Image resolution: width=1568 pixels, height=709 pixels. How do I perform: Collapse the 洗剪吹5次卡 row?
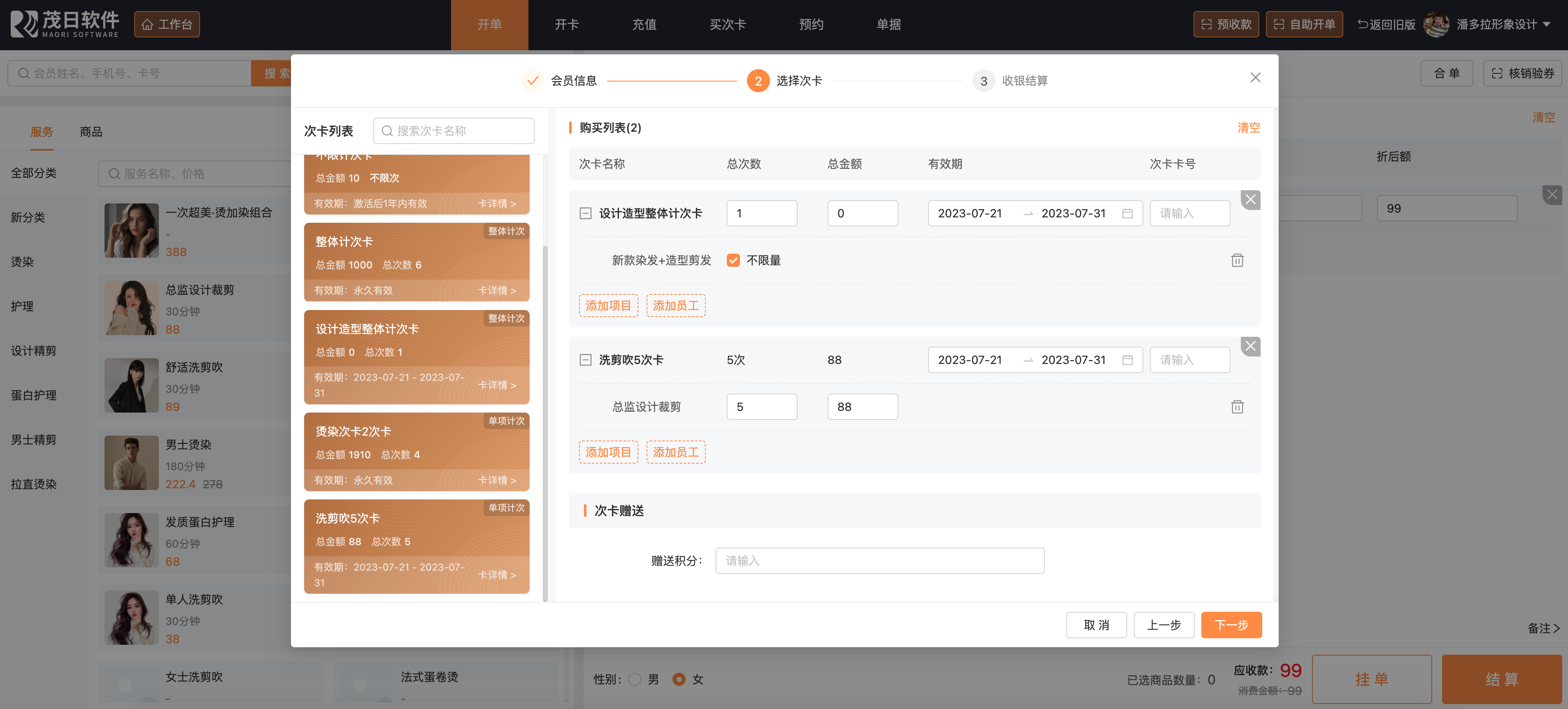[x=585, y=360]
